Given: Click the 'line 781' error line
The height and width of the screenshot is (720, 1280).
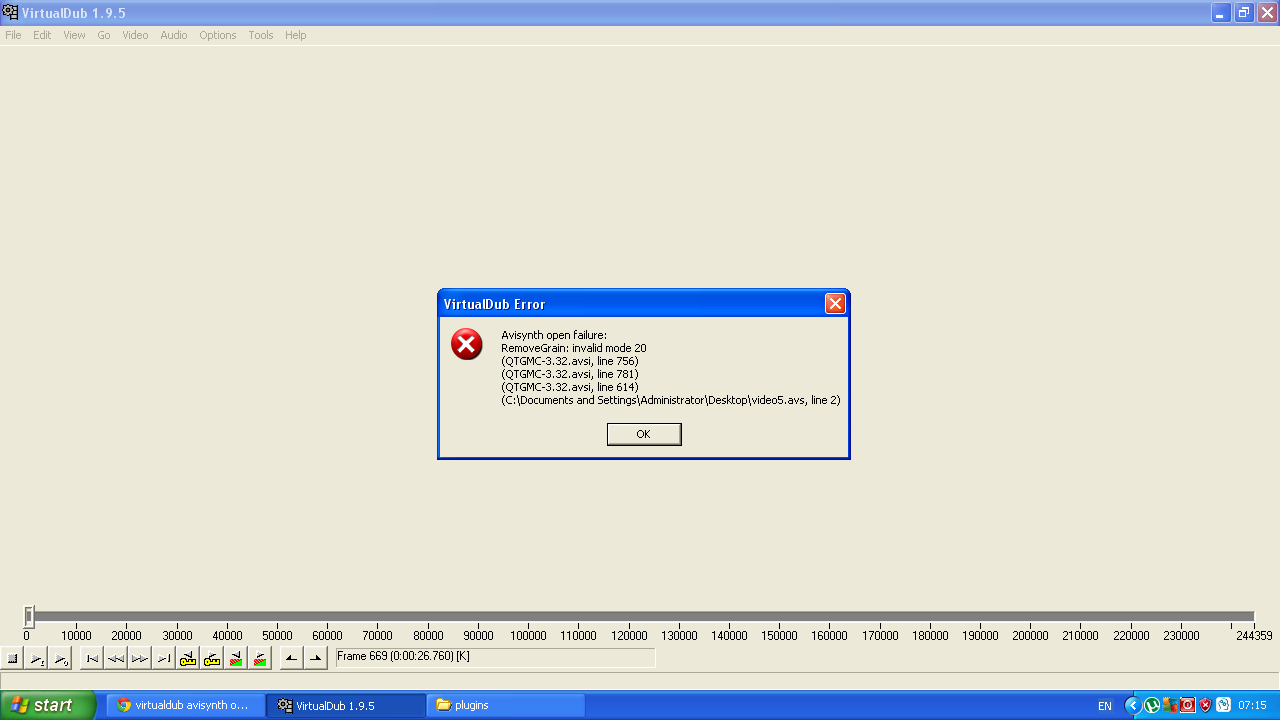Looking at the screenshot, I should [x=570, y=374].
